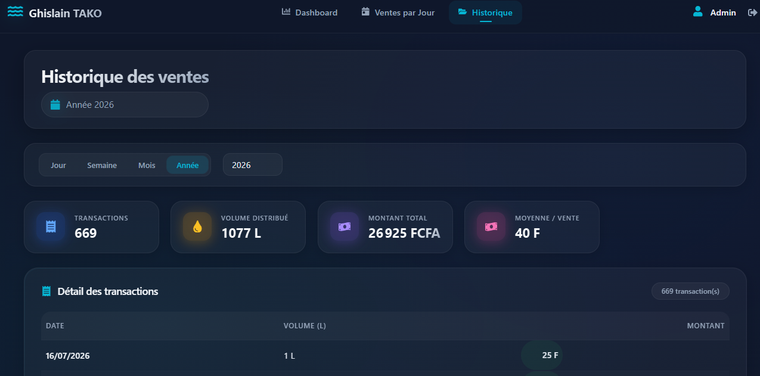This screenshot has width=760, height=376.
Task: Open the 2026 year selector field
Action: (x=253, y=165)
